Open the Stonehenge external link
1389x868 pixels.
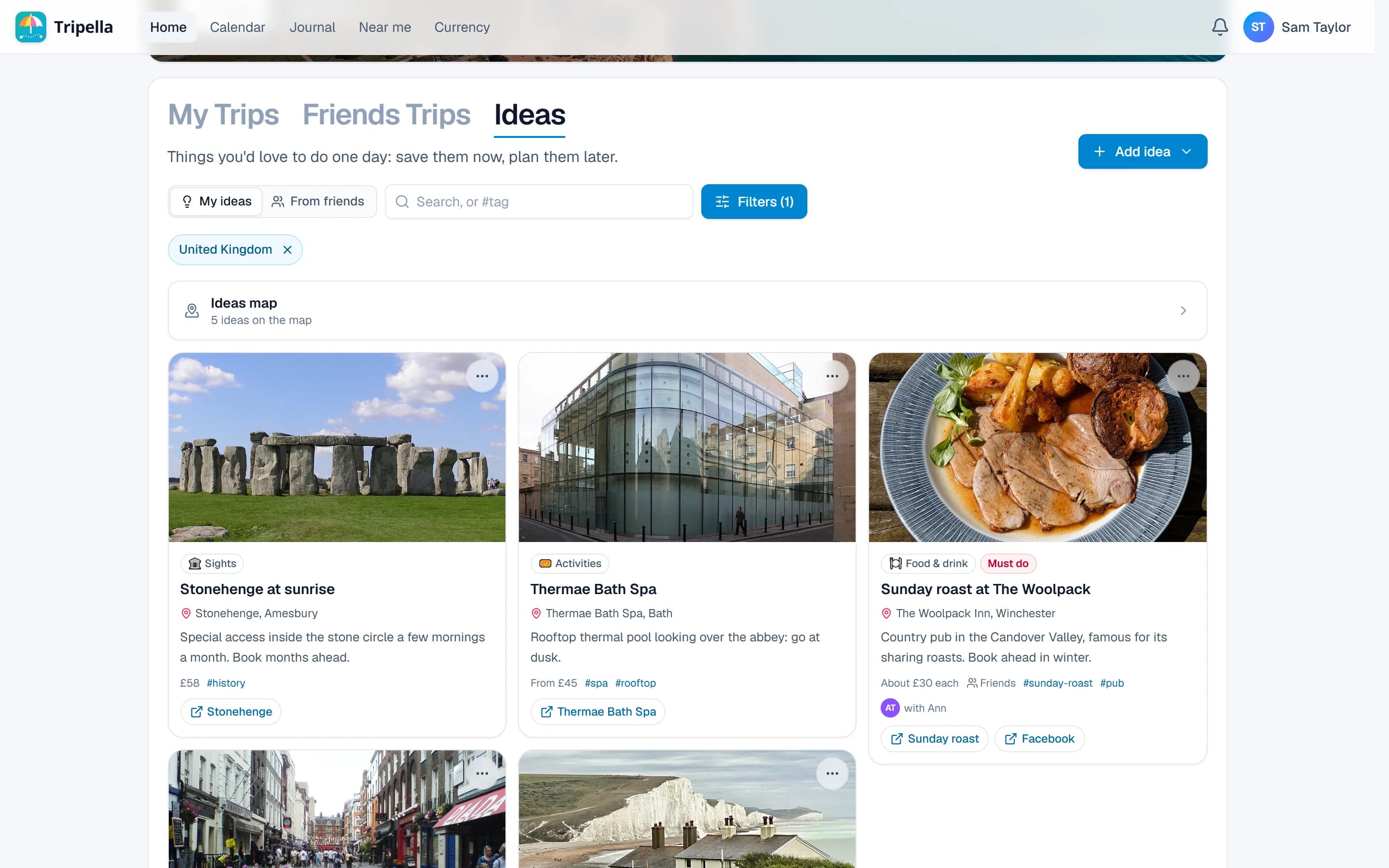click(231, 712)
